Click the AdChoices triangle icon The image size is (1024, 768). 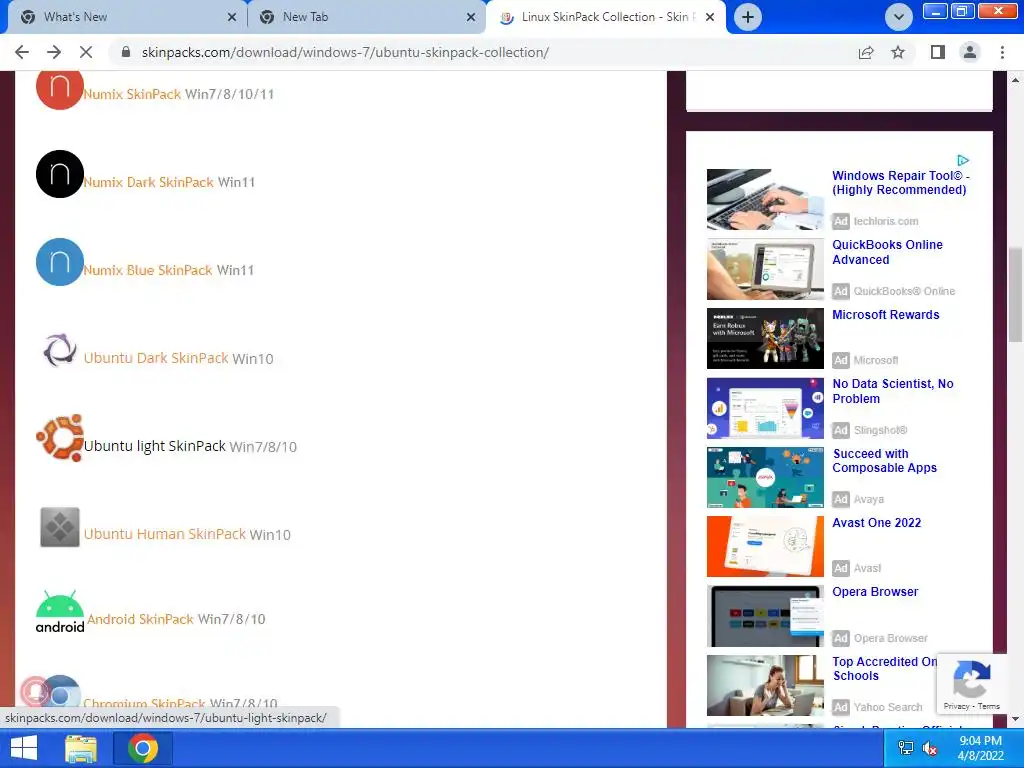click(x=963, y=160)
